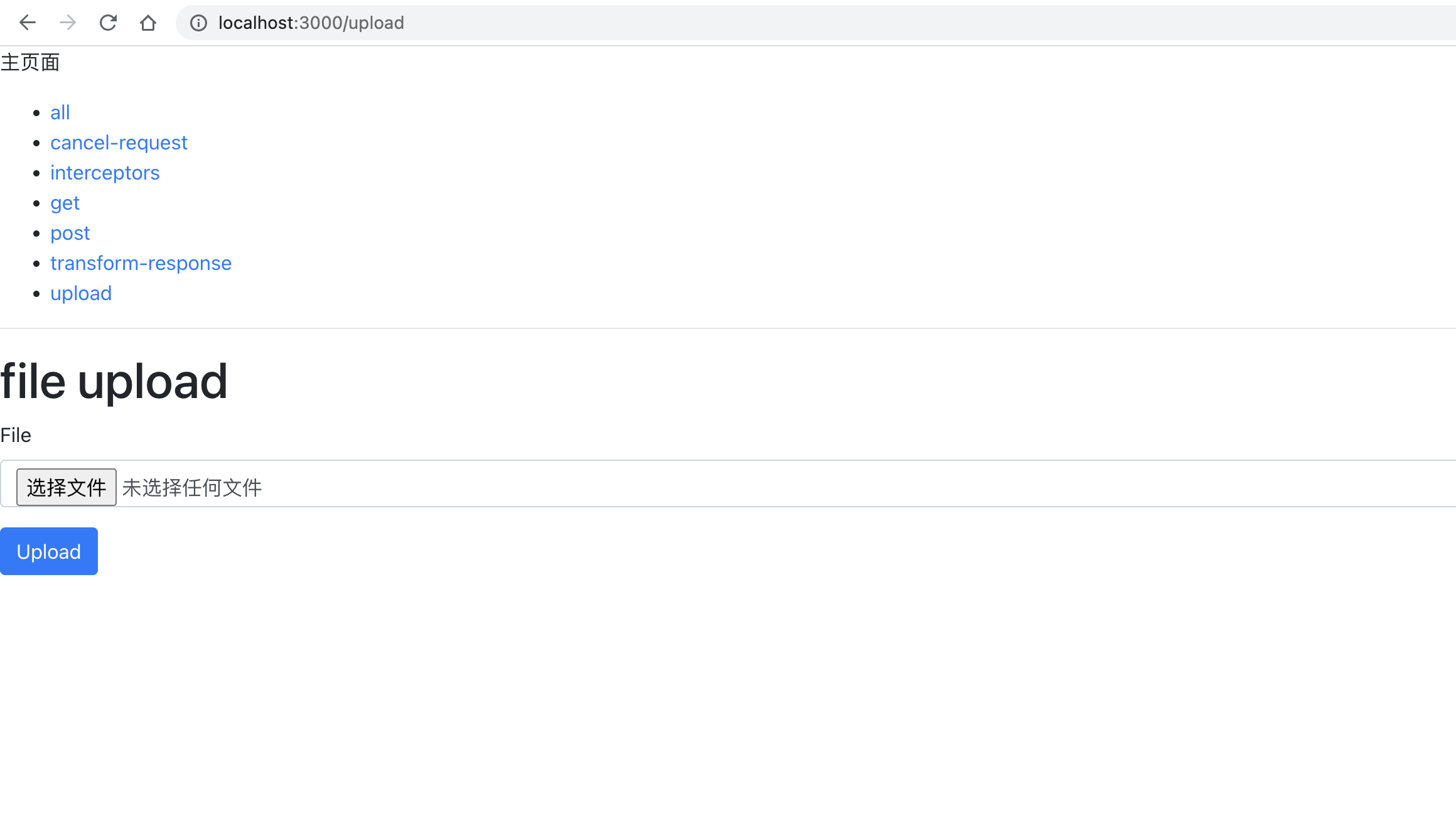The image size is (1456, 830).
Task: View site information icon in address bar
Action: [x=198, y=23]
